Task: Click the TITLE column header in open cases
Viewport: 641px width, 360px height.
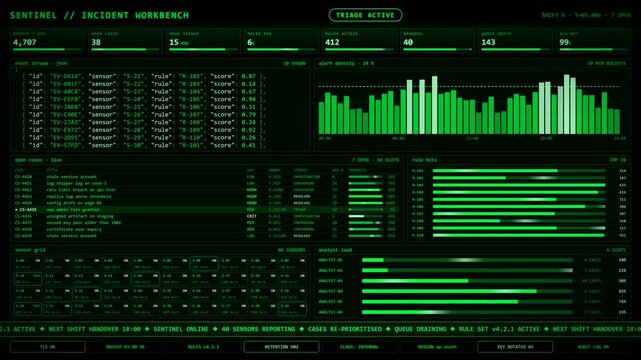Action: pos(52,170)
